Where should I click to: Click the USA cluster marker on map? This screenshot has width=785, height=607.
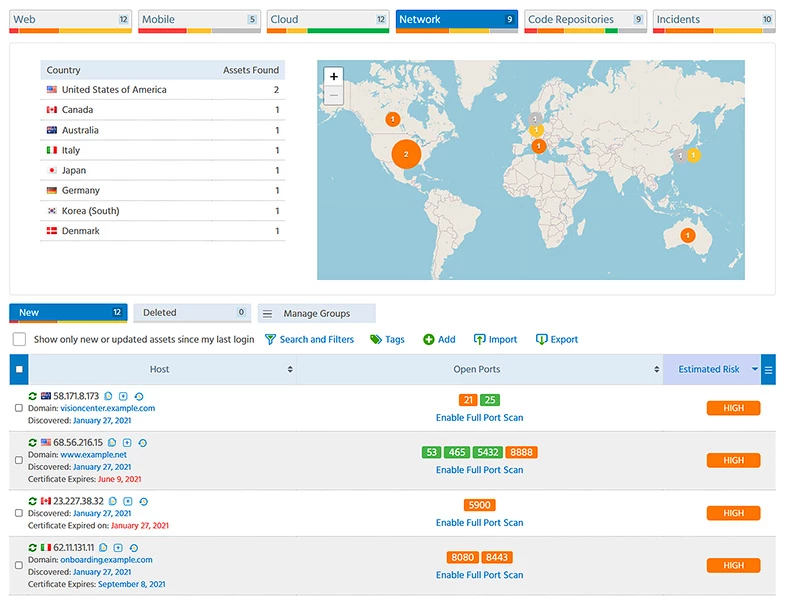(405, 154)
